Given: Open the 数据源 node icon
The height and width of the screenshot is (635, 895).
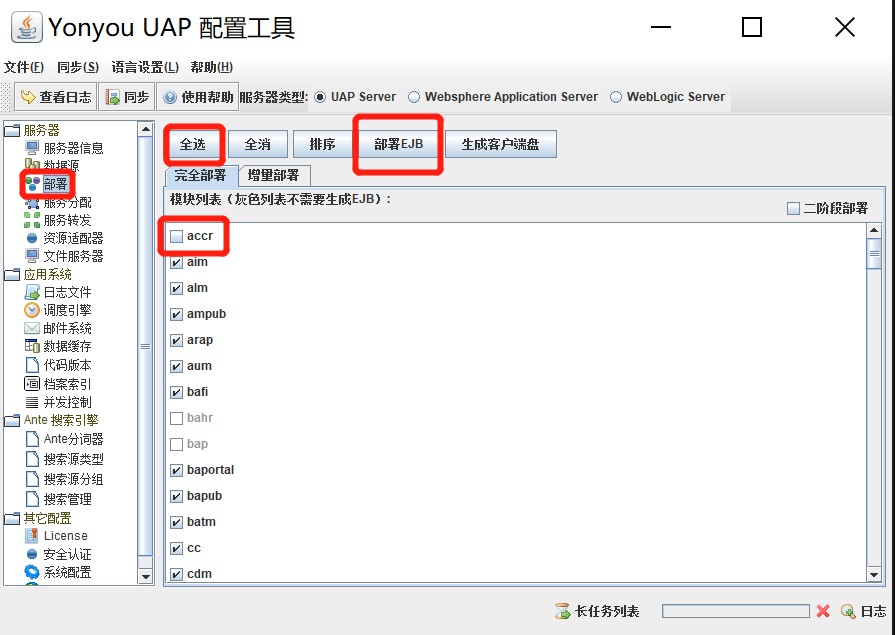Looking at the screenshot, I should pyautogui.click(x=32, y=164).
